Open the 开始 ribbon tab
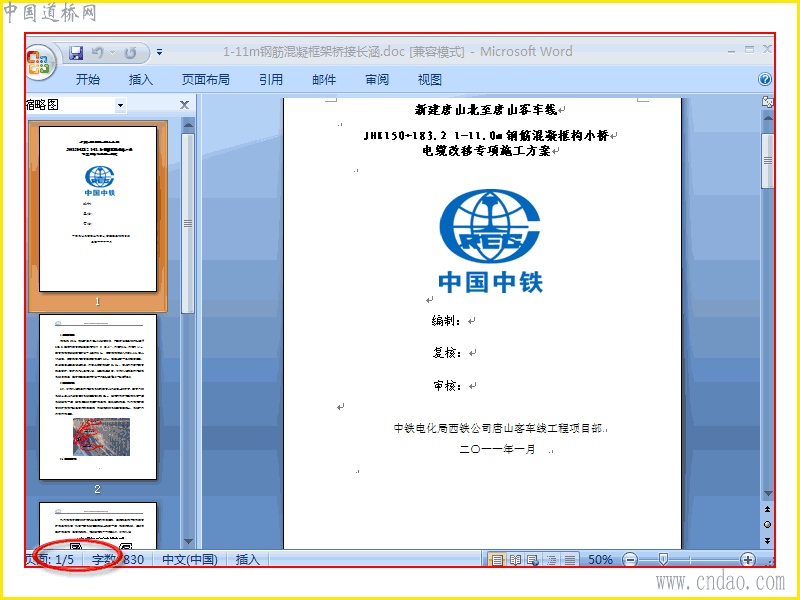The width and height of the screenshot is (800, 600). point(88,80)
